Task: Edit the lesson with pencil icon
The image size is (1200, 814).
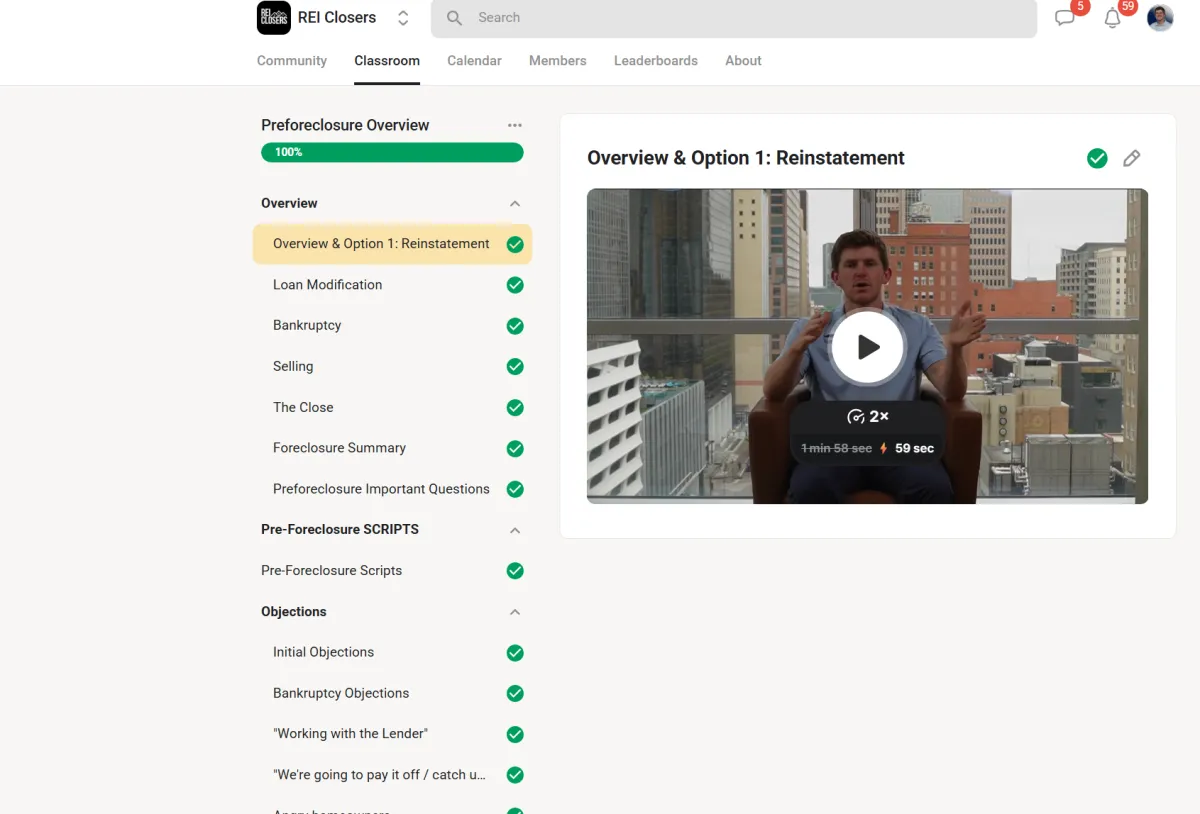Action: pyautogui.click(x=1131, y=158)
